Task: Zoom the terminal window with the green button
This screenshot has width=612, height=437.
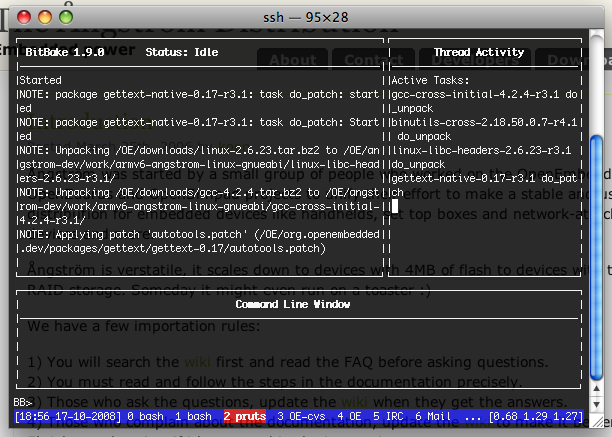Action: (x=66, y=17)
